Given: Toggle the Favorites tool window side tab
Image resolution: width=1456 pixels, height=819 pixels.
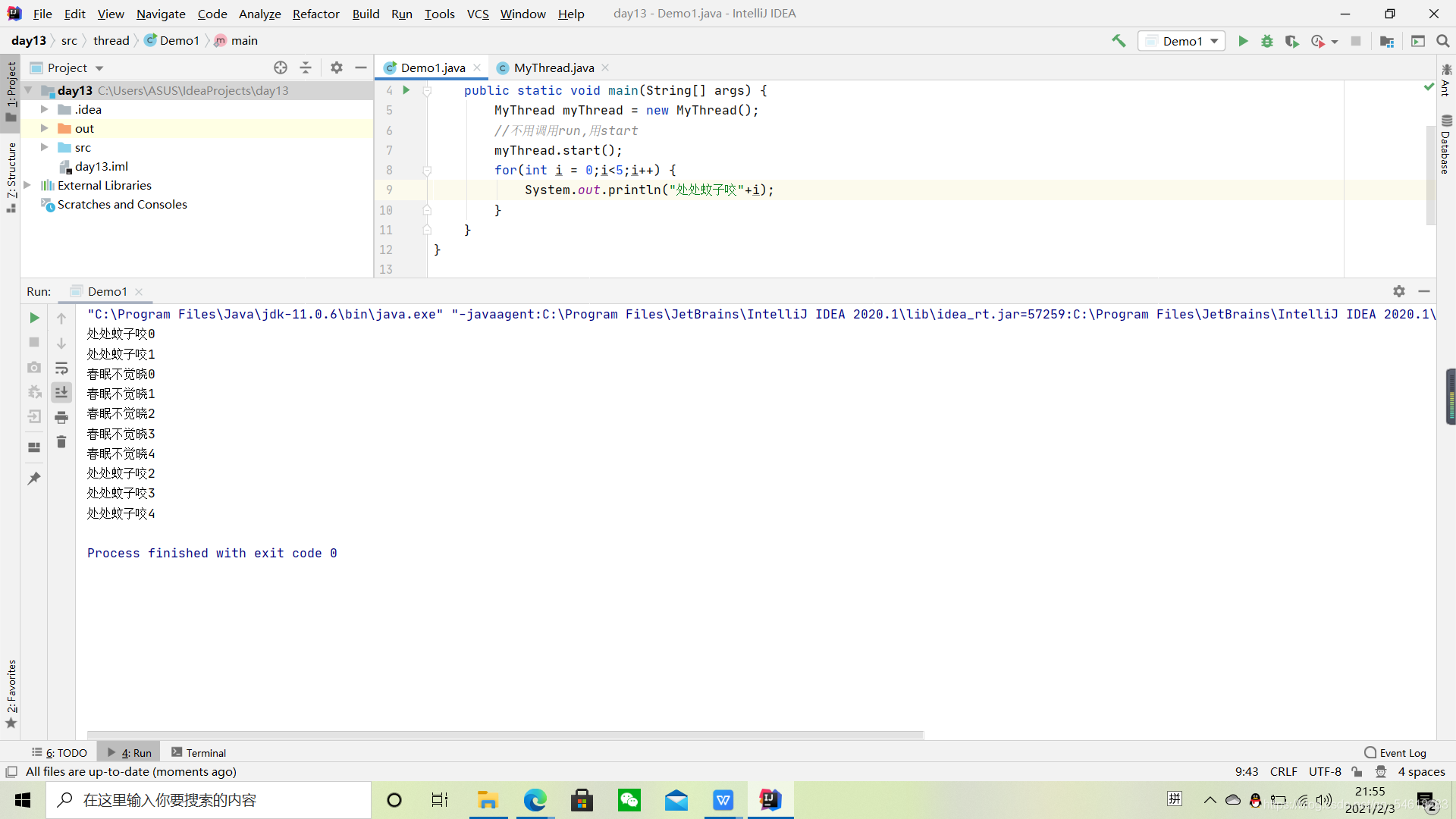Looking at the screenshot, I should point(11,693).
